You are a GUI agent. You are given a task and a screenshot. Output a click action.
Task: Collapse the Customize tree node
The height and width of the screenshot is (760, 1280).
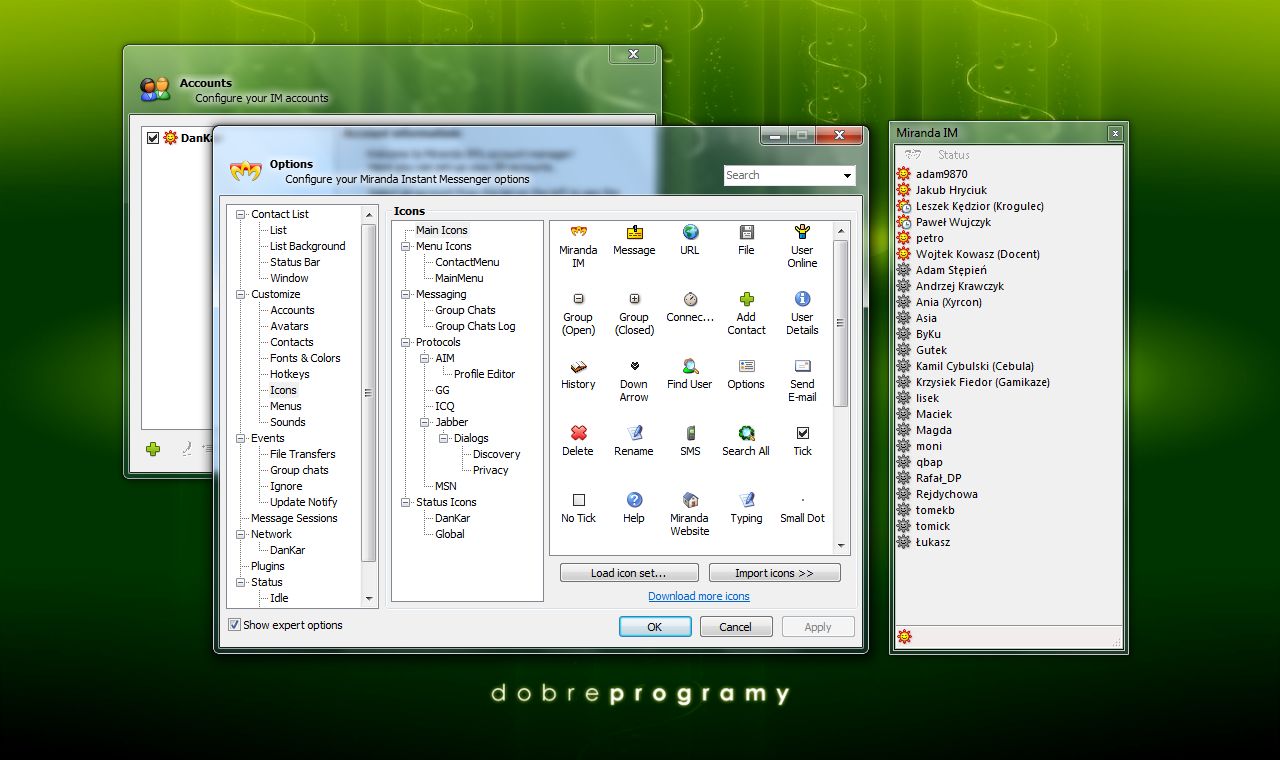241,294
